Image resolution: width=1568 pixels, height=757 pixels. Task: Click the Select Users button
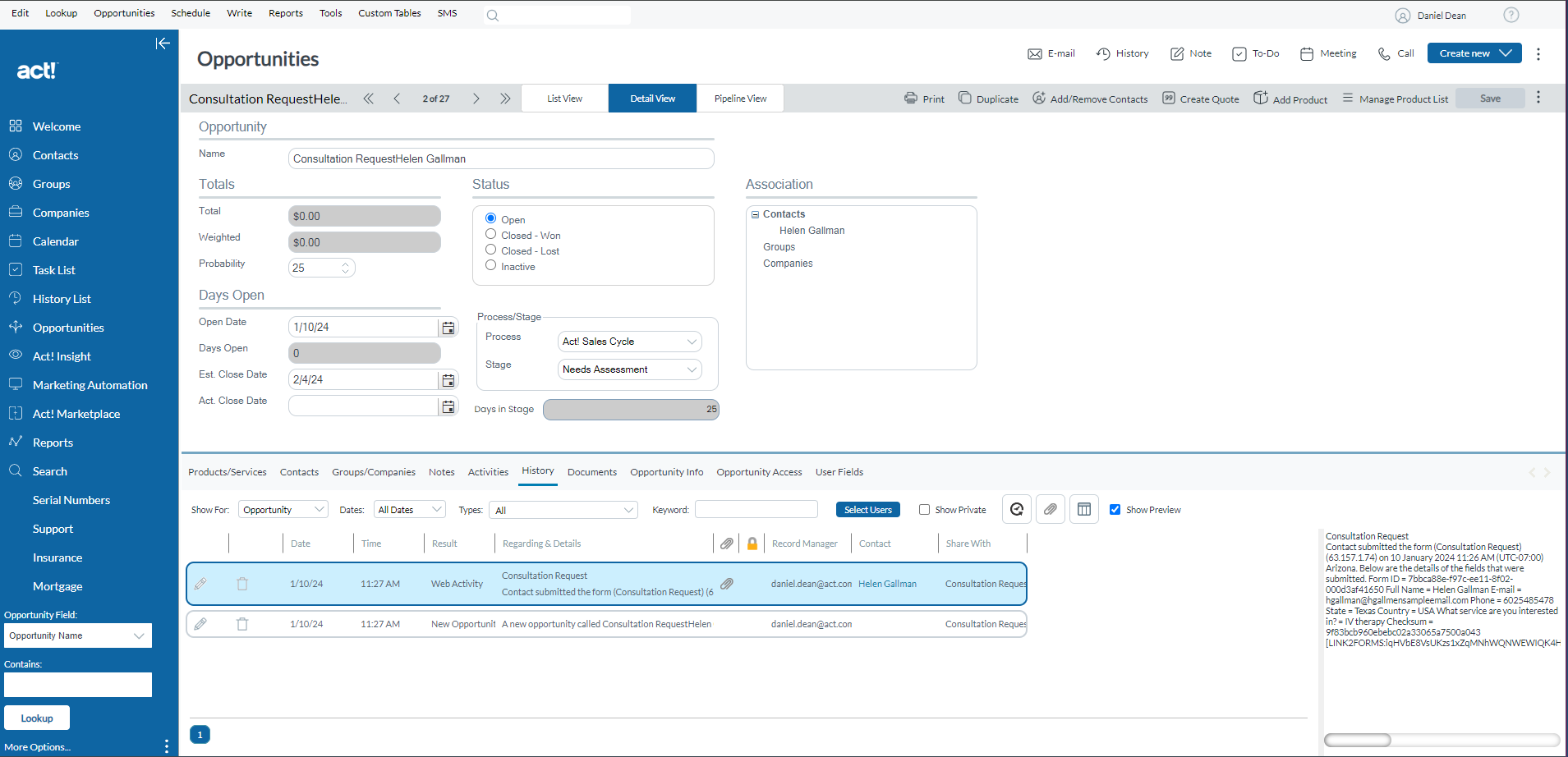pyautogui.click(x=867, y=509)
